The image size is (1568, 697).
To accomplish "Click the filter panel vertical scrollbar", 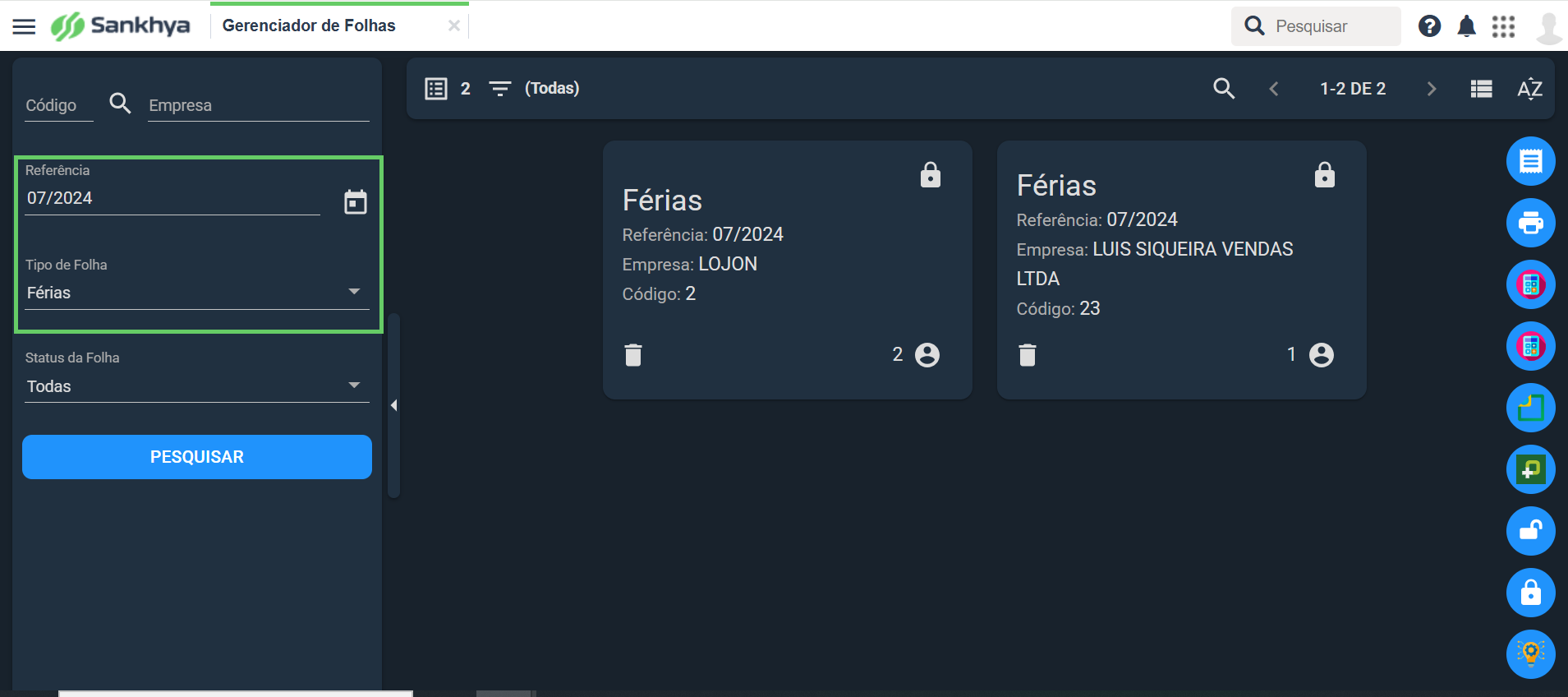I will pos(394,405).
